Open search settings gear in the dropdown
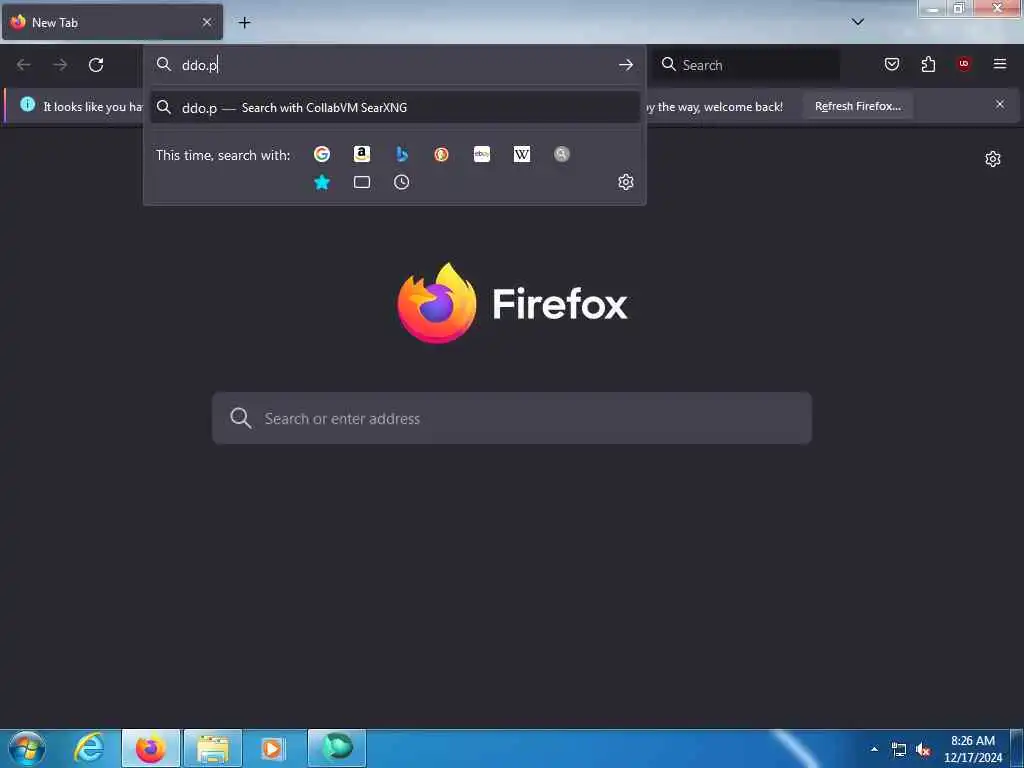1024x768 pixels. pyautogui.click(x=626, y=182)
